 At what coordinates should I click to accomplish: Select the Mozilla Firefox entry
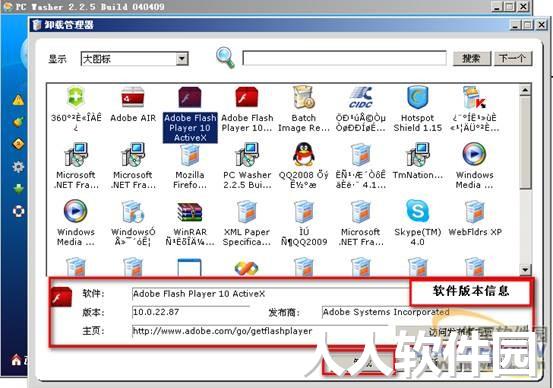click(190, 166)
